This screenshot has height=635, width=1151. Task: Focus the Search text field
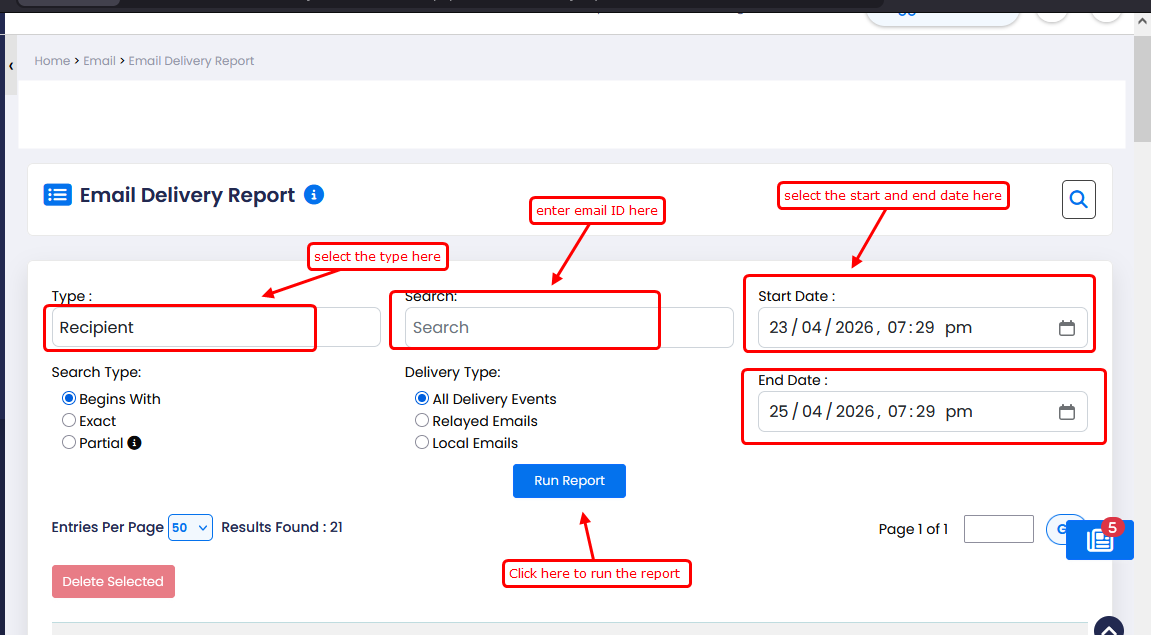pos(568,327)
